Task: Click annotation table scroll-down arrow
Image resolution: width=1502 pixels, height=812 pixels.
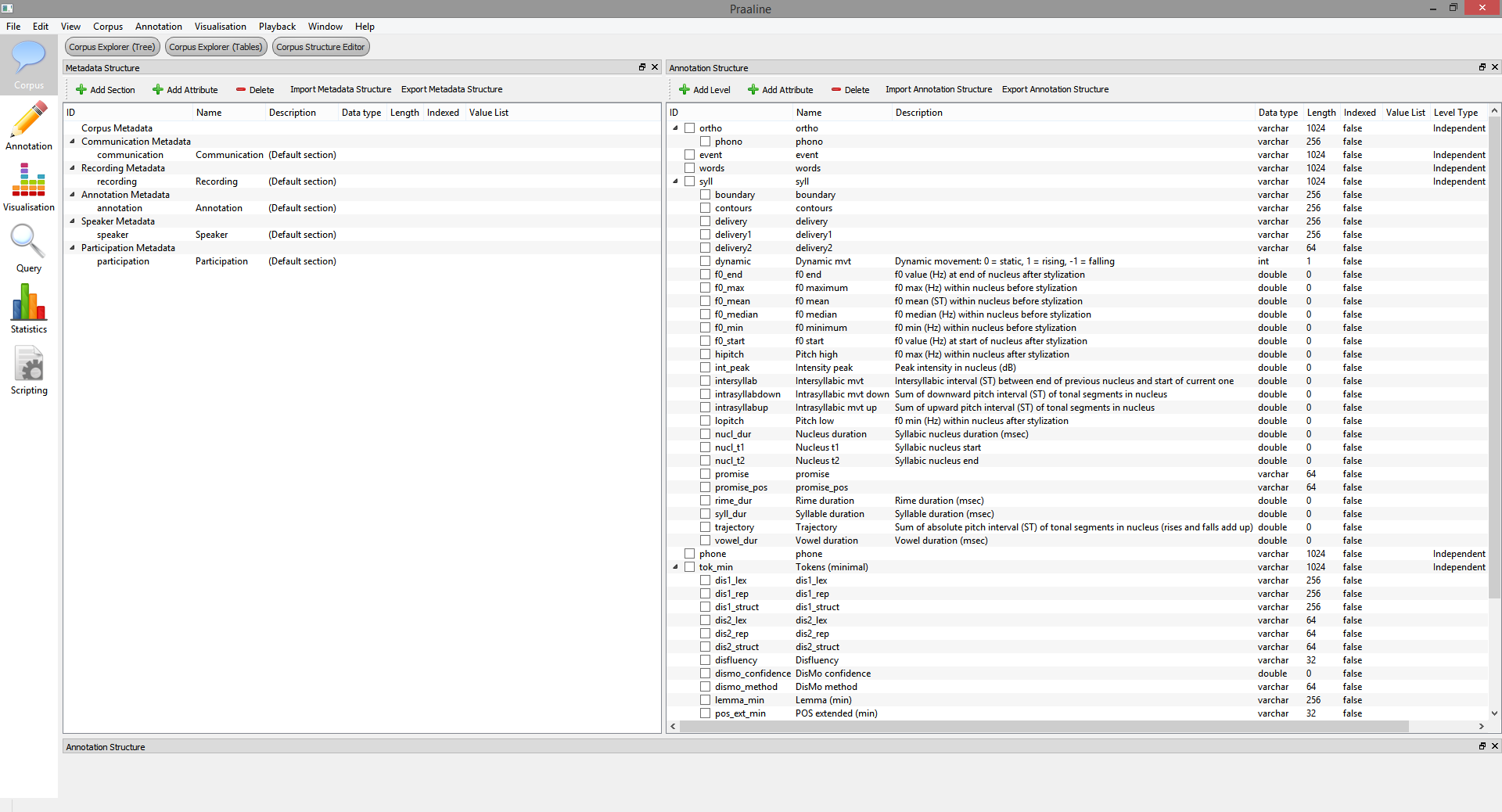Action: [1494, 713]
